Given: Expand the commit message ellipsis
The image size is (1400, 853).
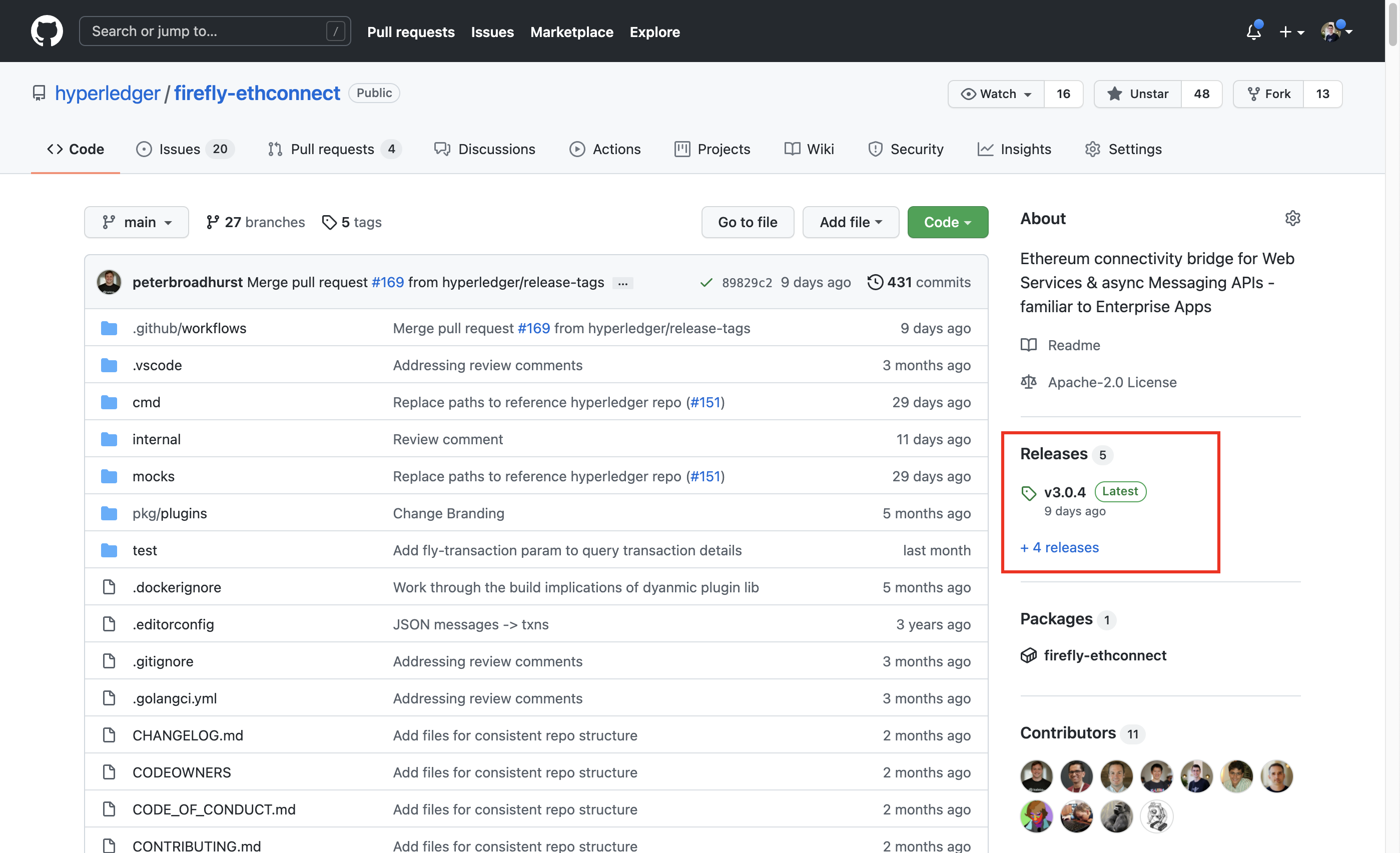Looking at the screenshot, I should point(623,283).
